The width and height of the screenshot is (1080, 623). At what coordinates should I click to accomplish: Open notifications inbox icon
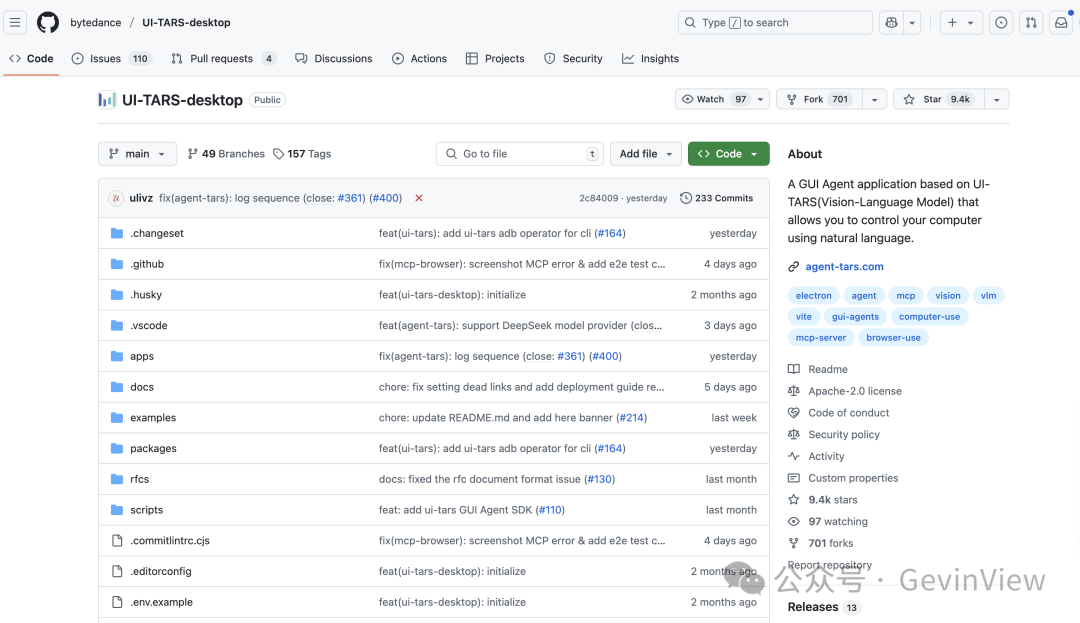1061,23
